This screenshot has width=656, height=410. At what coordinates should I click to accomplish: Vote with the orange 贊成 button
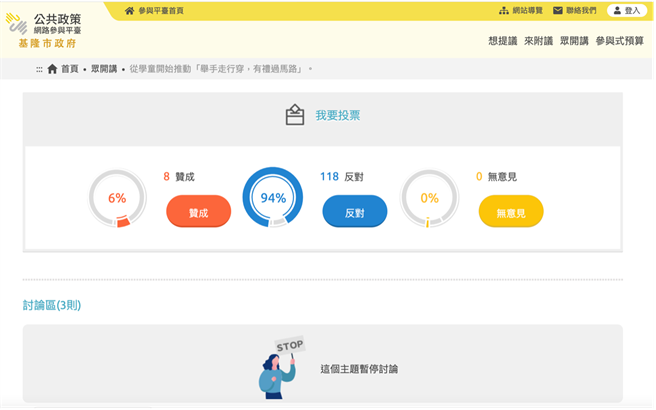[x=199, y=211]
